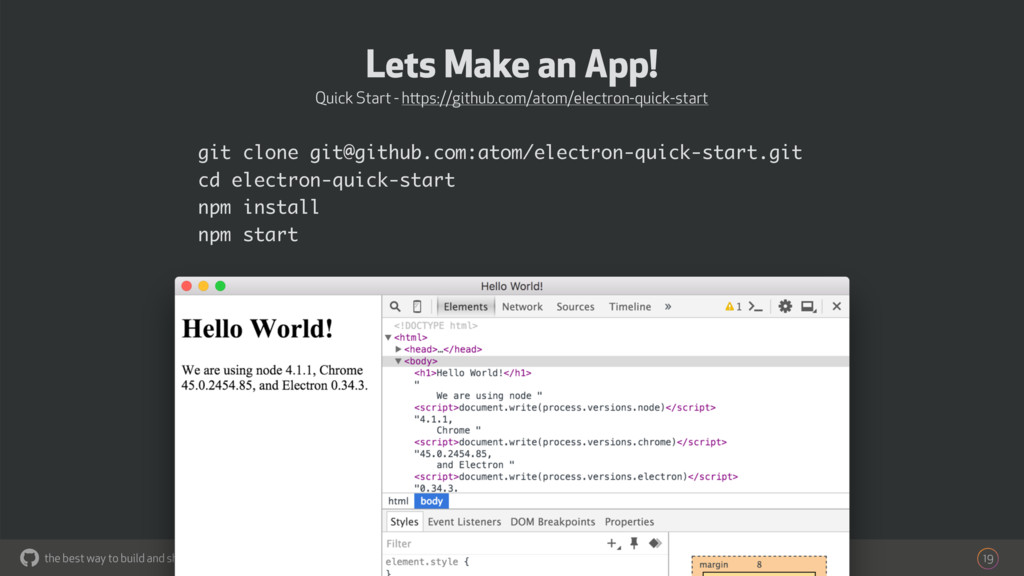Click the warning count indicator
Viewport: 1024px width, 576px height.
[x=733, y=306]
